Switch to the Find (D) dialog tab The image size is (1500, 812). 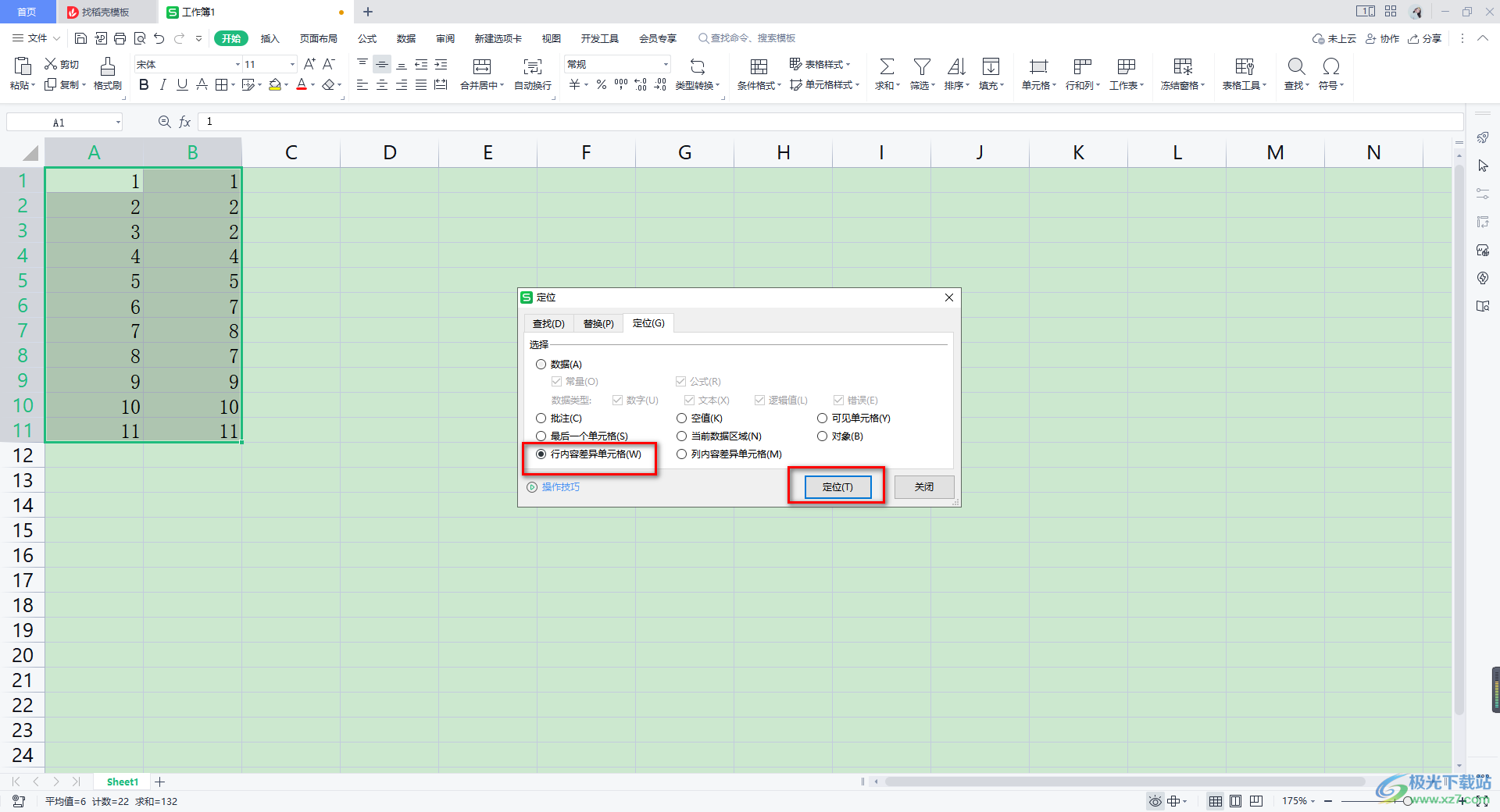pyautogui.click(x=548, y=324)
